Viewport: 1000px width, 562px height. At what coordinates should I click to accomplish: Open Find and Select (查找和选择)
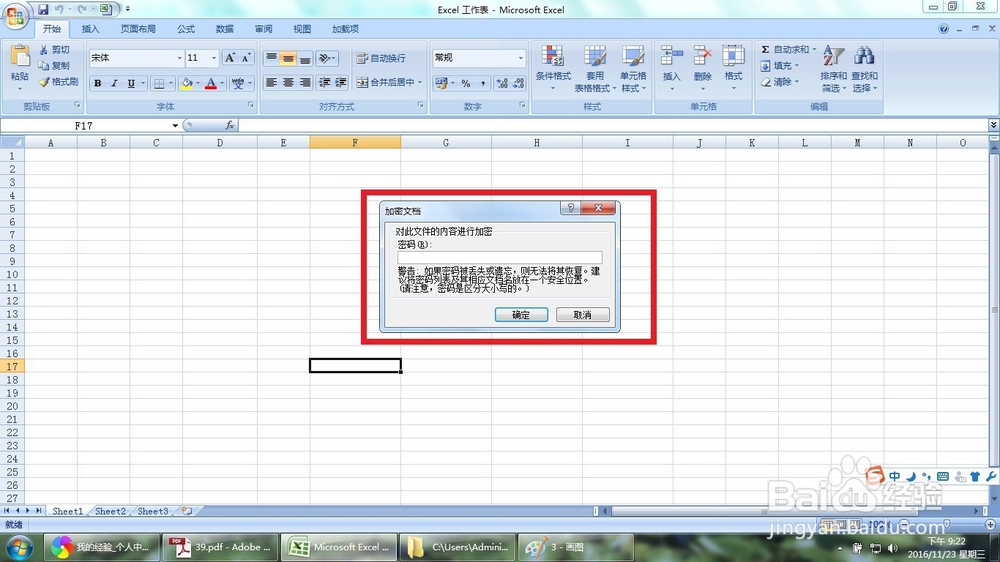tap(865, 68)
